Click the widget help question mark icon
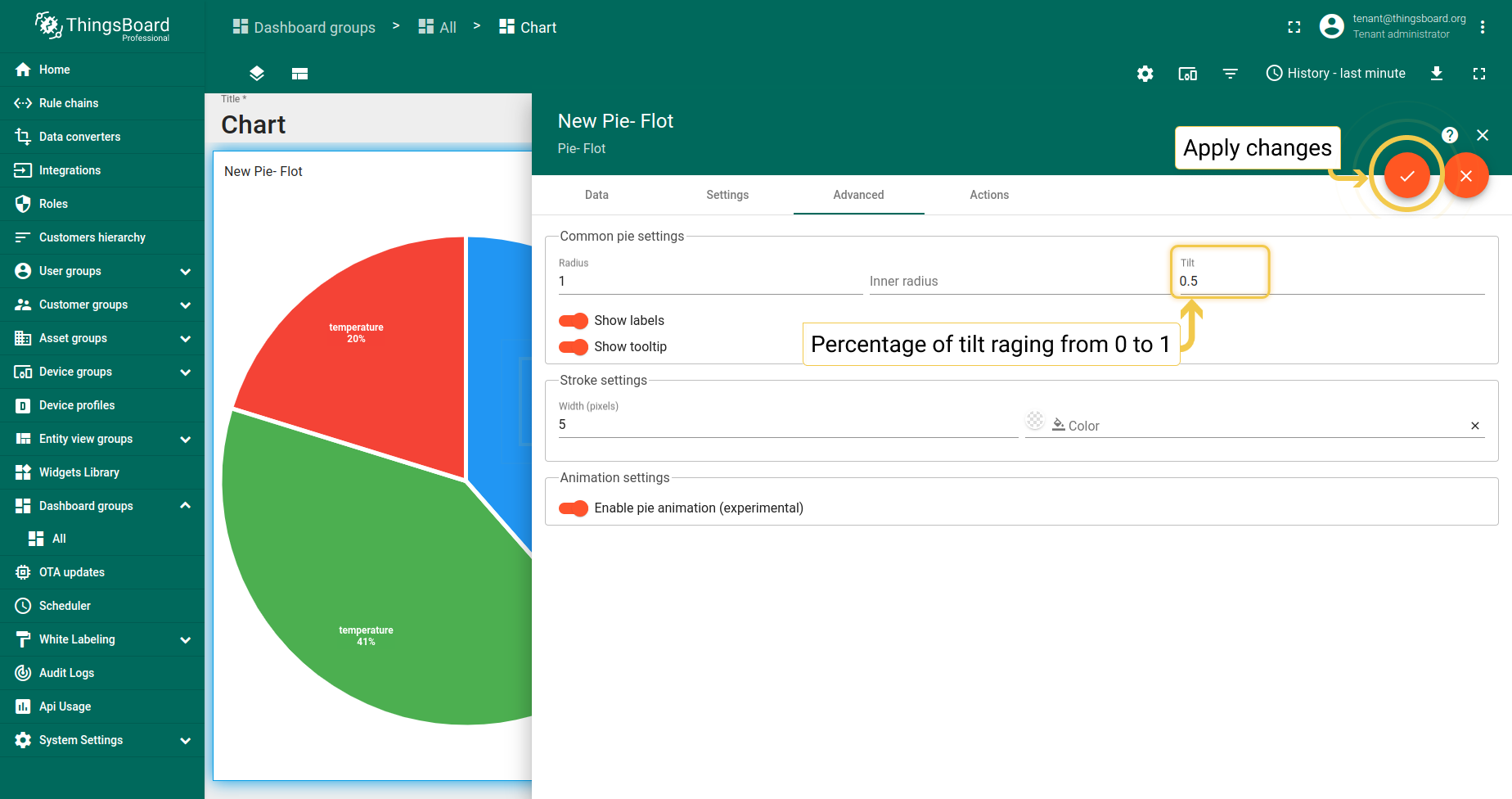The width and height of the screenshot is (1512, 799). click(1449, 135)
